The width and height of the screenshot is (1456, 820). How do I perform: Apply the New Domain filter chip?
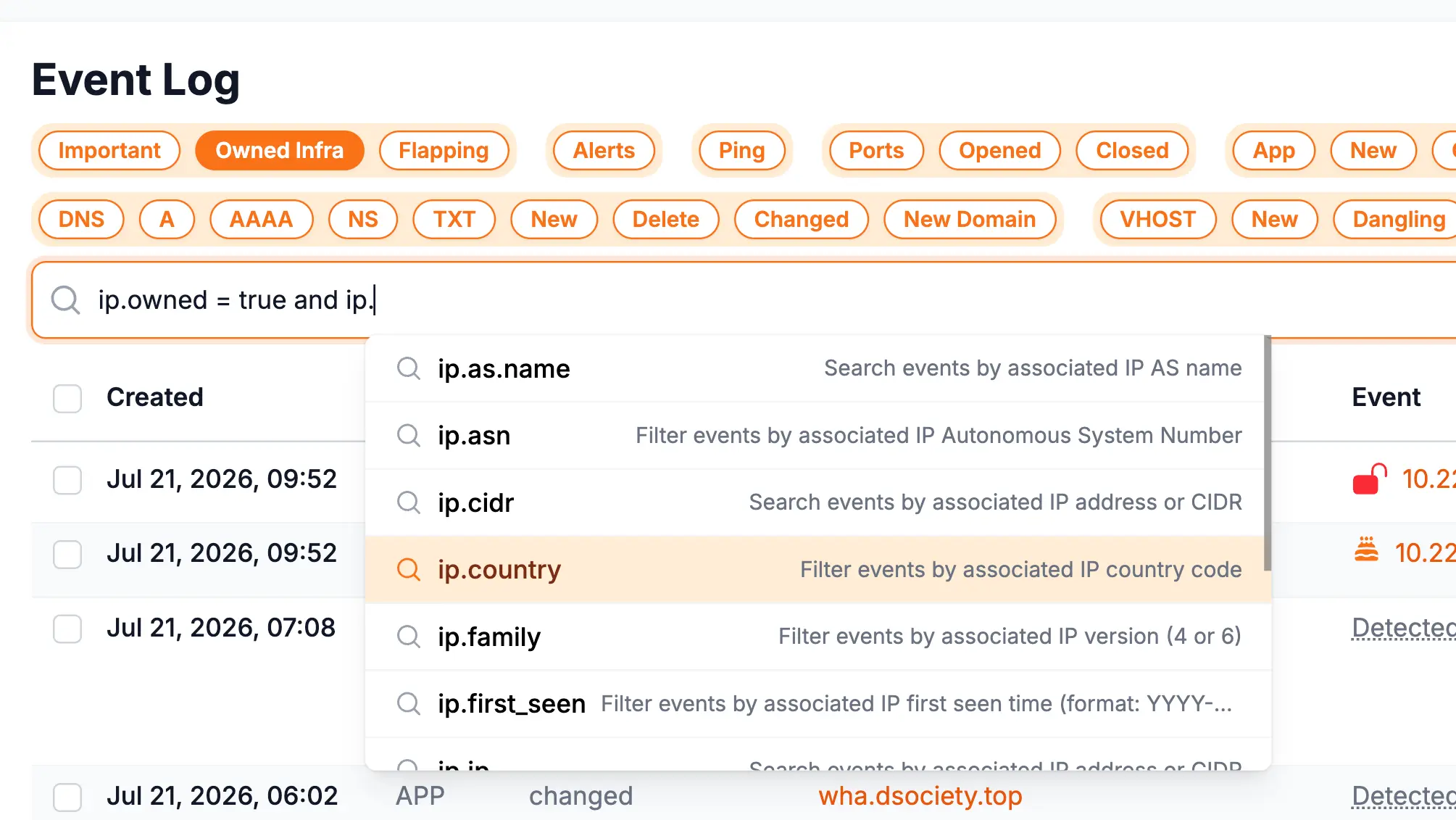pos(969,219)
